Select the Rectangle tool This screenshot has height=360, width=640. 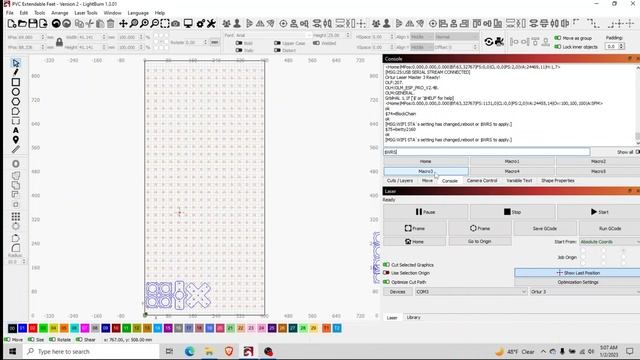pyautogui.click(x=16, y=82)
